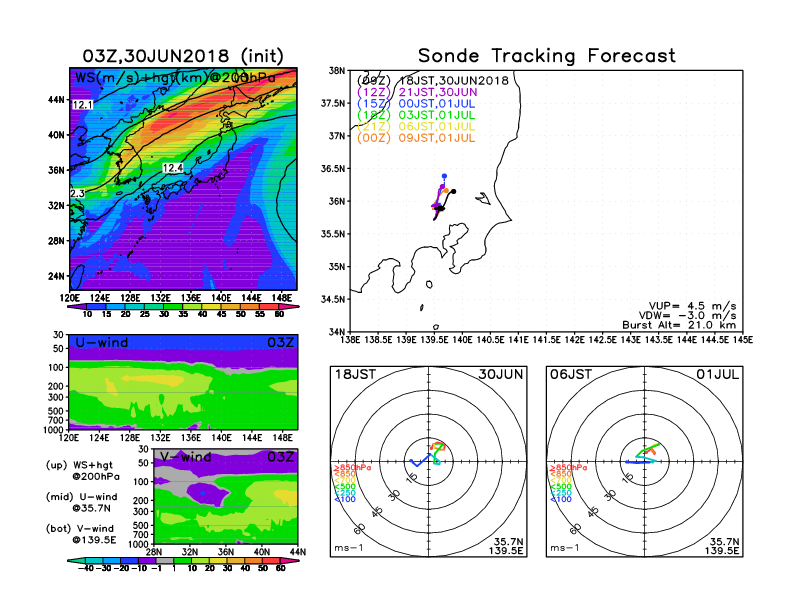The width and height of the screenshot is (792, 612).
Task: Click the 28N tick on V-wind section axis
Action: 154,552
